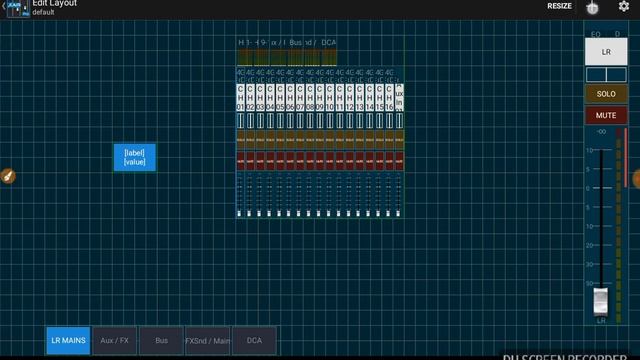640x360 pixels.
Task: Select the CH 08 channel label
Action: (310, 98)
